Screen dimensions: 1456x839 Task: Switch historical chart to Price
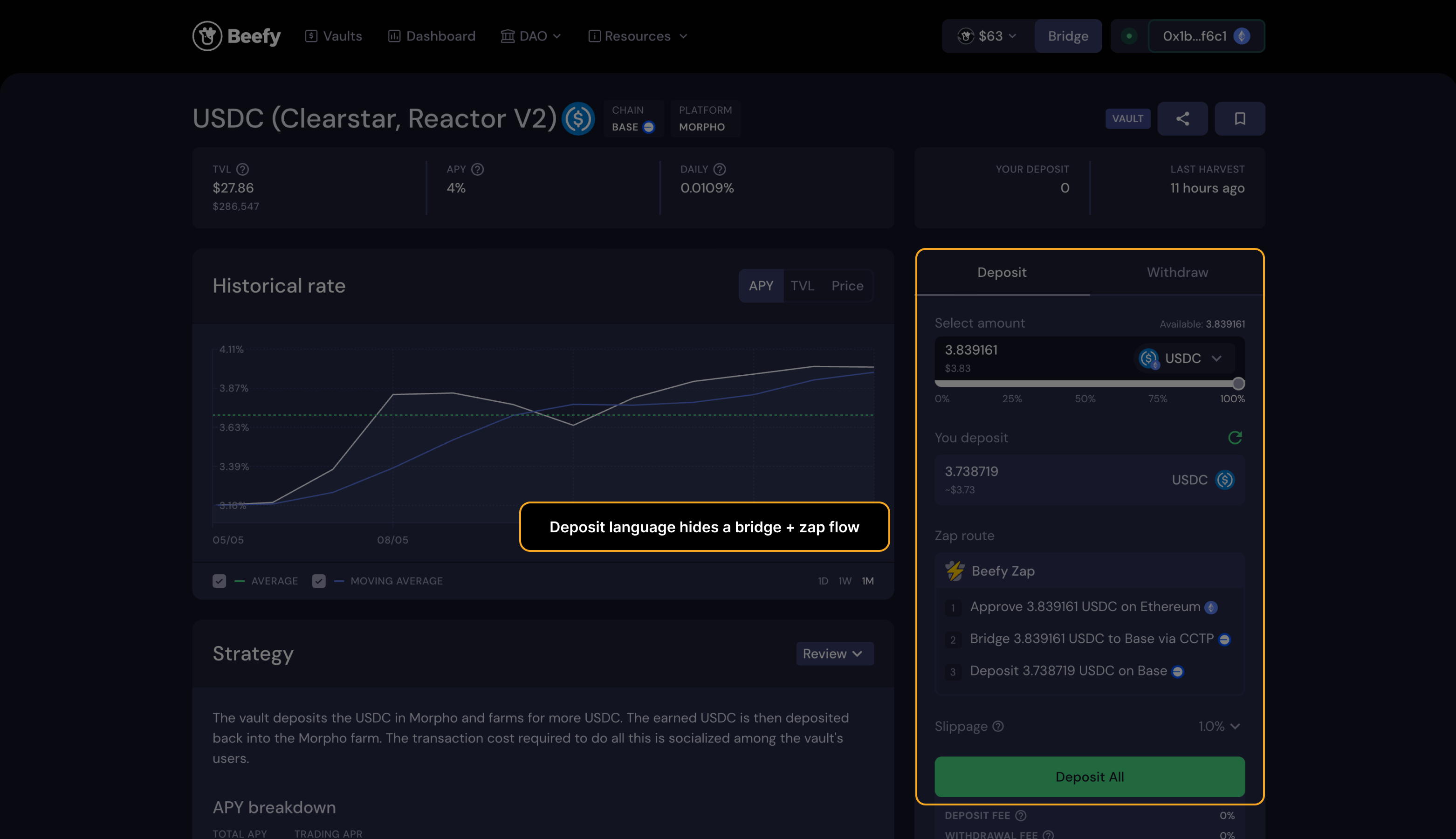pos(847,286)
